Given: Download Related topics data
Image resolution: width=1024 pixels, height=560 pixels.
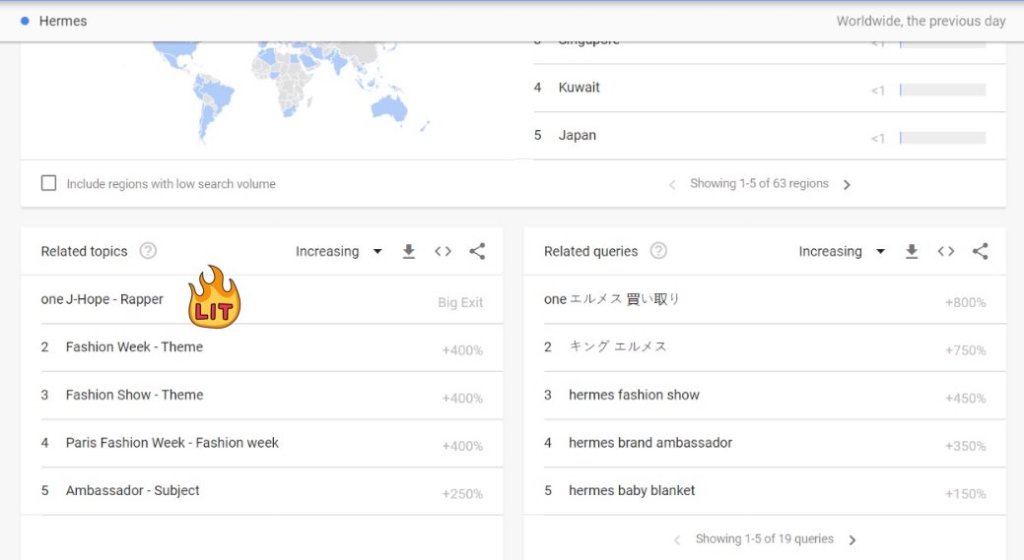Looking at the screenshot, I should [409, 252].
